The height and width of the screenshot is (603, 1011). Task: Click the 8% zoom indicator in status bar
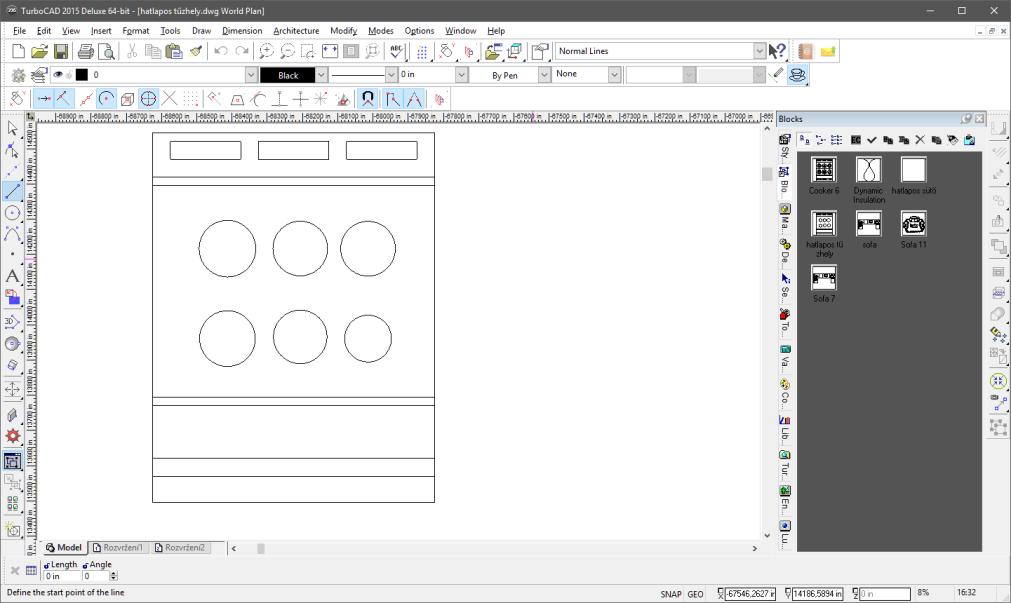click(923, 592)
